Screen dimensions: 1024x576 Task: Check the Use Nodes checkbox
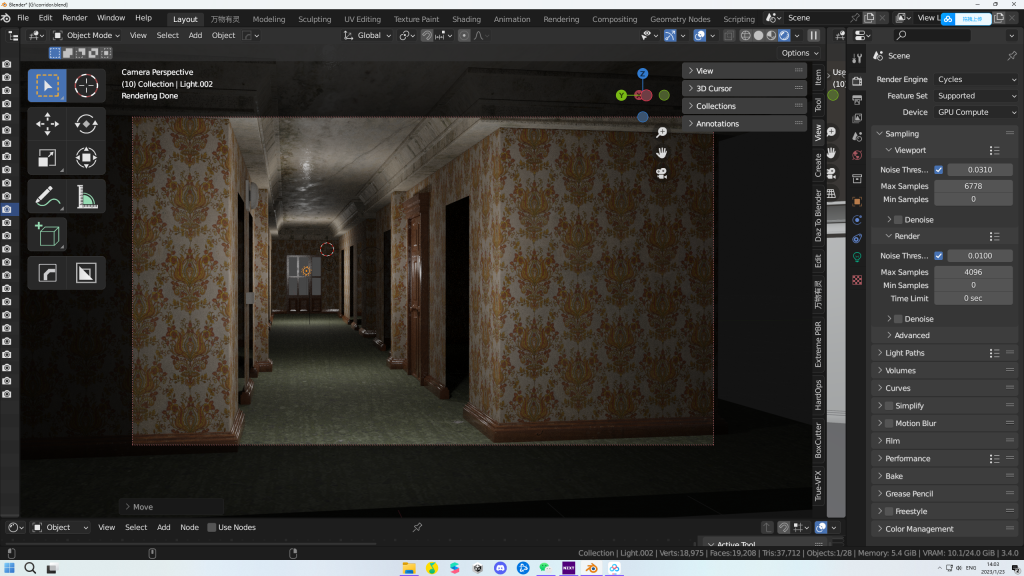(212, 528)
